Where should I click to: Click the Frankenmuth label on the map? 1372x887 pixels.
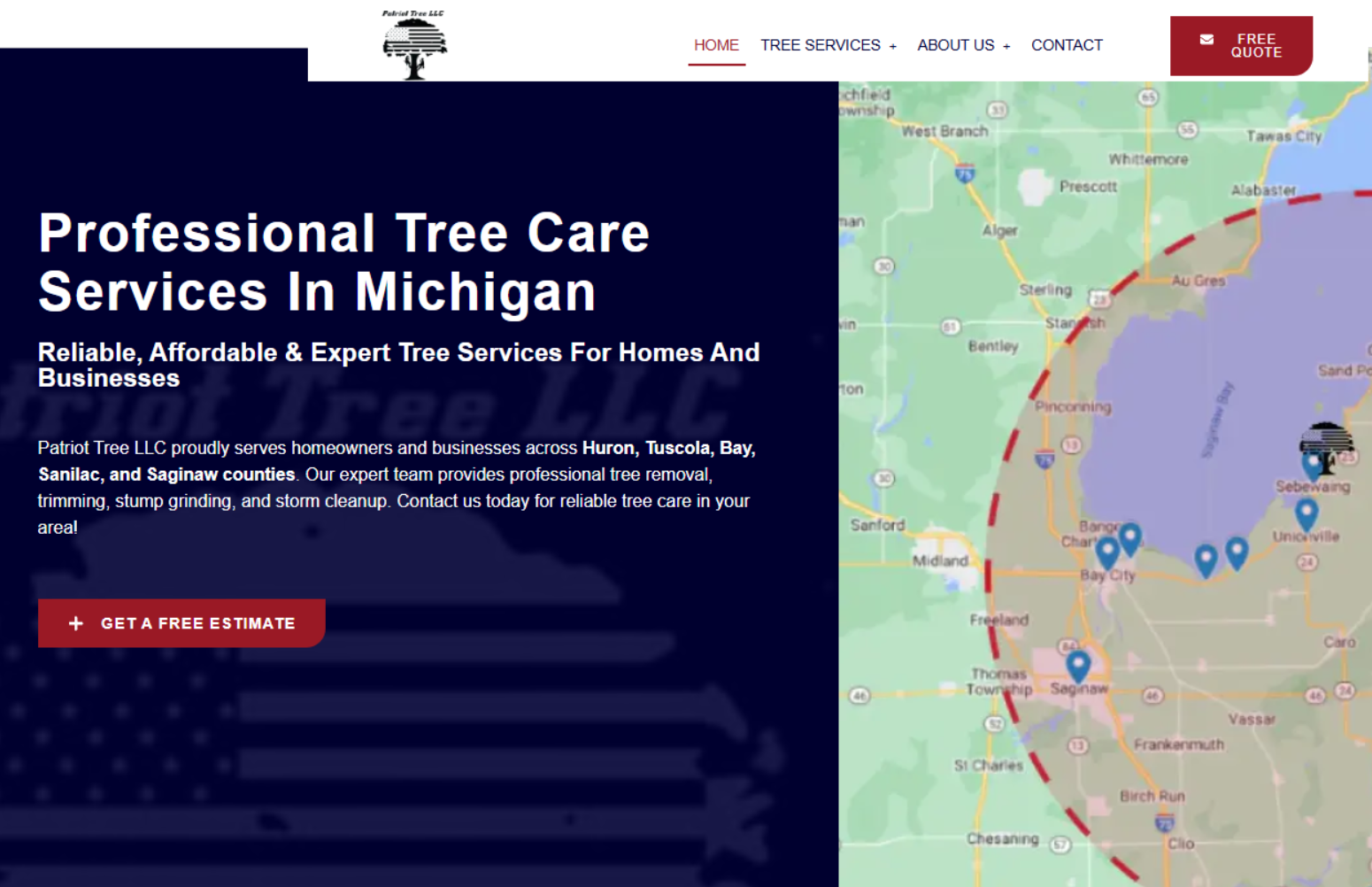1178,744
